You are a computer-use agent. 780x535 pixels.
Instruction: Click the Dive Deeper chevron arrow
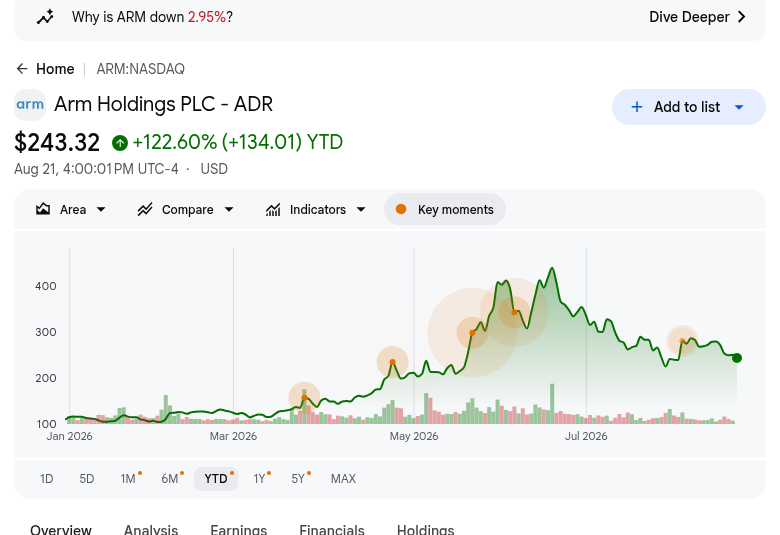click(741, 17)
